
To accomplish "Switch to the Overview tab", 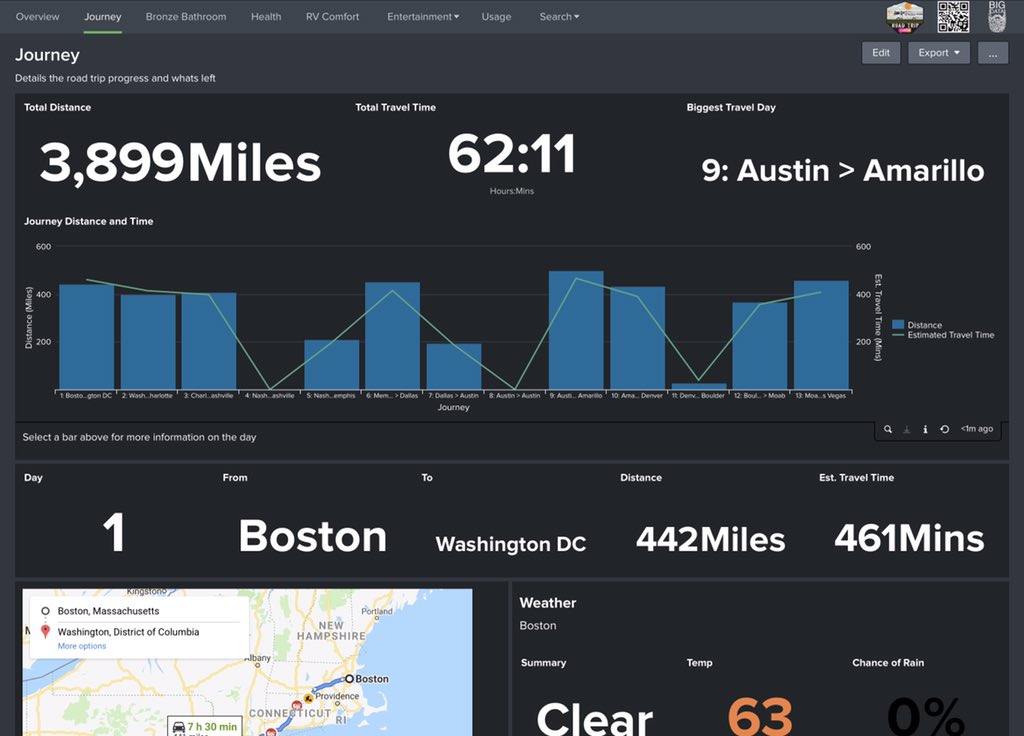I will (37, 16).
